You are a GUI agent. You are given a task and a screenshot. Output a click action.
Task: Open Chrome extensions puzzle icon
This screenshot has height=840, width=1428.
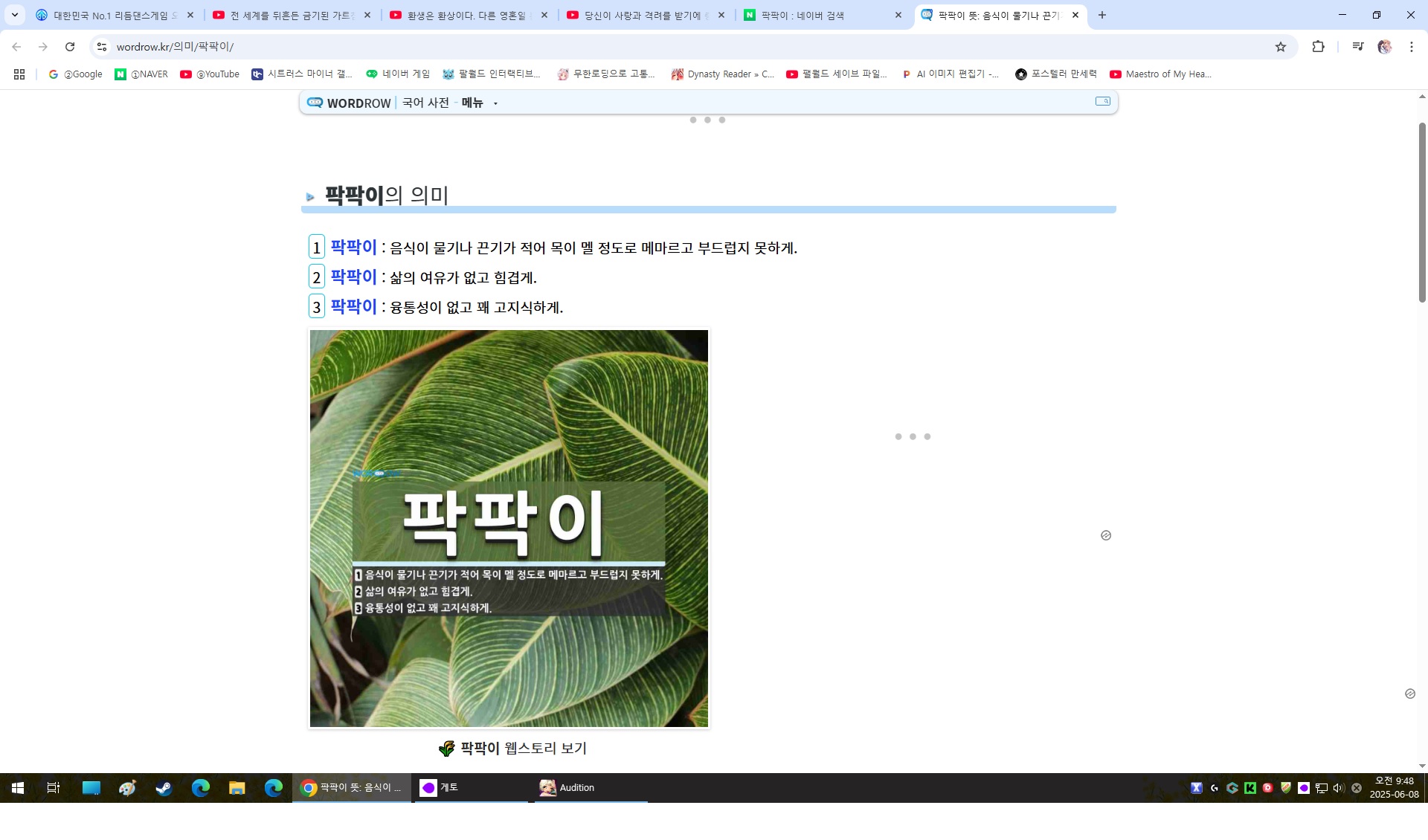[x=1318, y=47]
